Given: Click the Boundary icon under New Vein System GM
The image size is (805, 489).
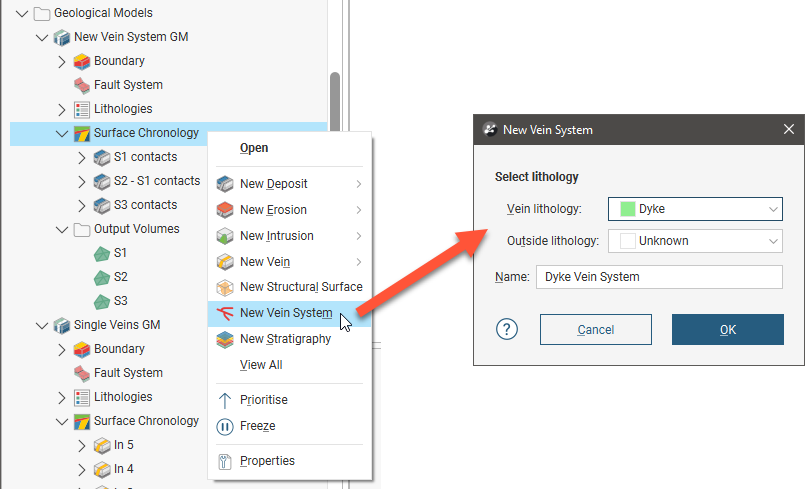Looking at the screenshot, I should pyautogui.click(x=82, y=61).
